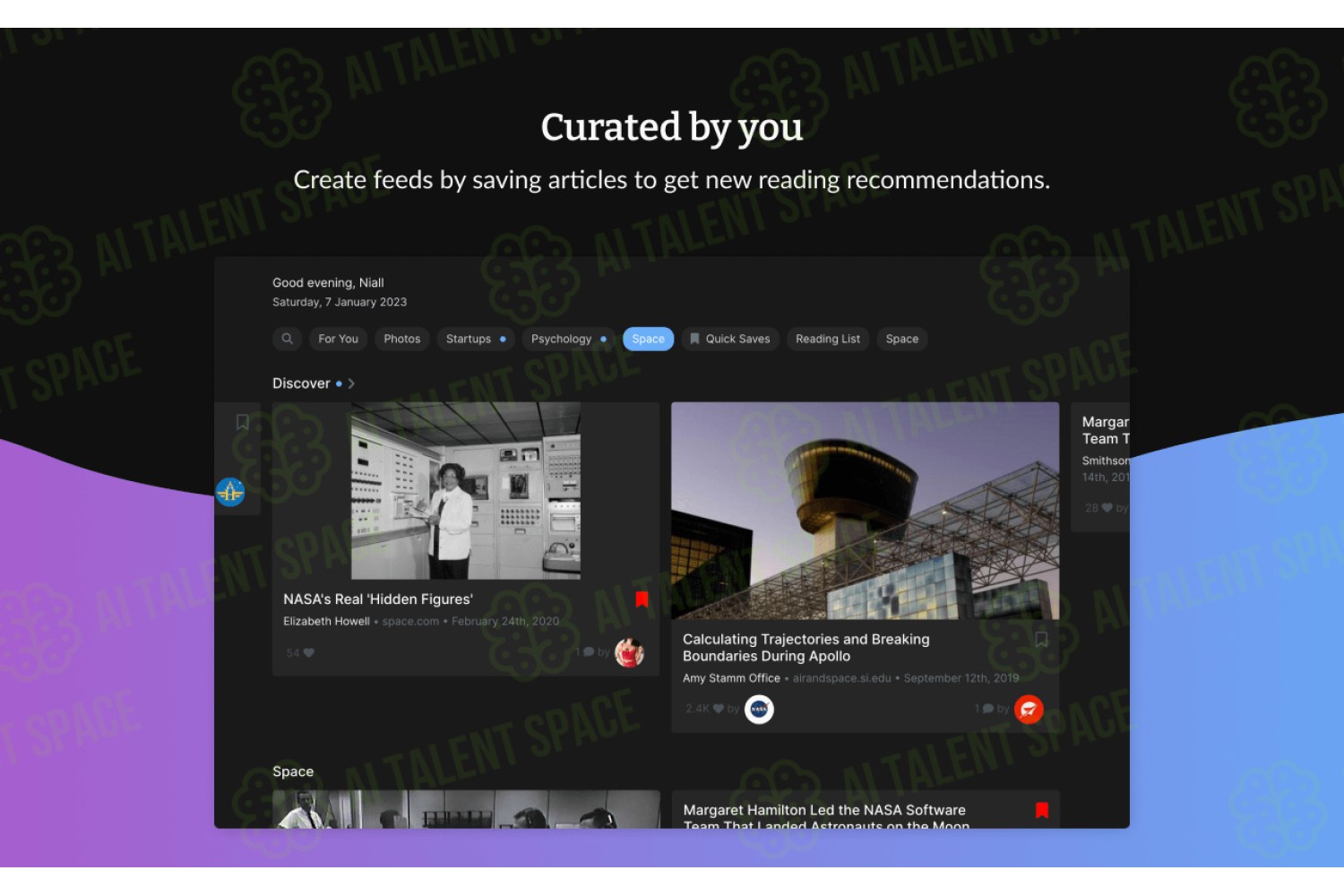Screen dimensions: 1344x896
Task: Click author Amy Stamm Office
Action: (731, 678)
